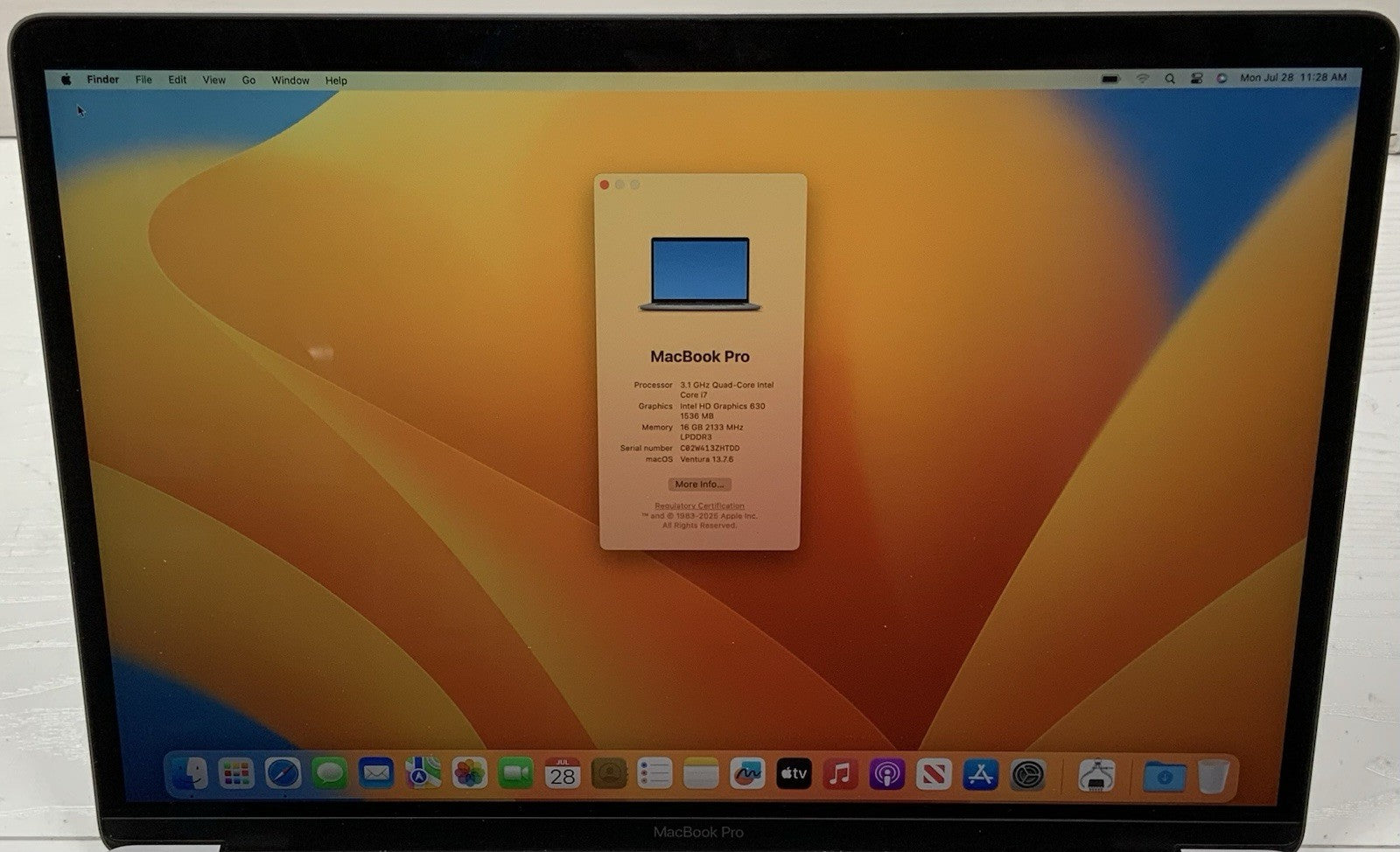Launch Safari from the Dock
Viewport: 1400px width, 852px height.
click(x=283, y=774)
